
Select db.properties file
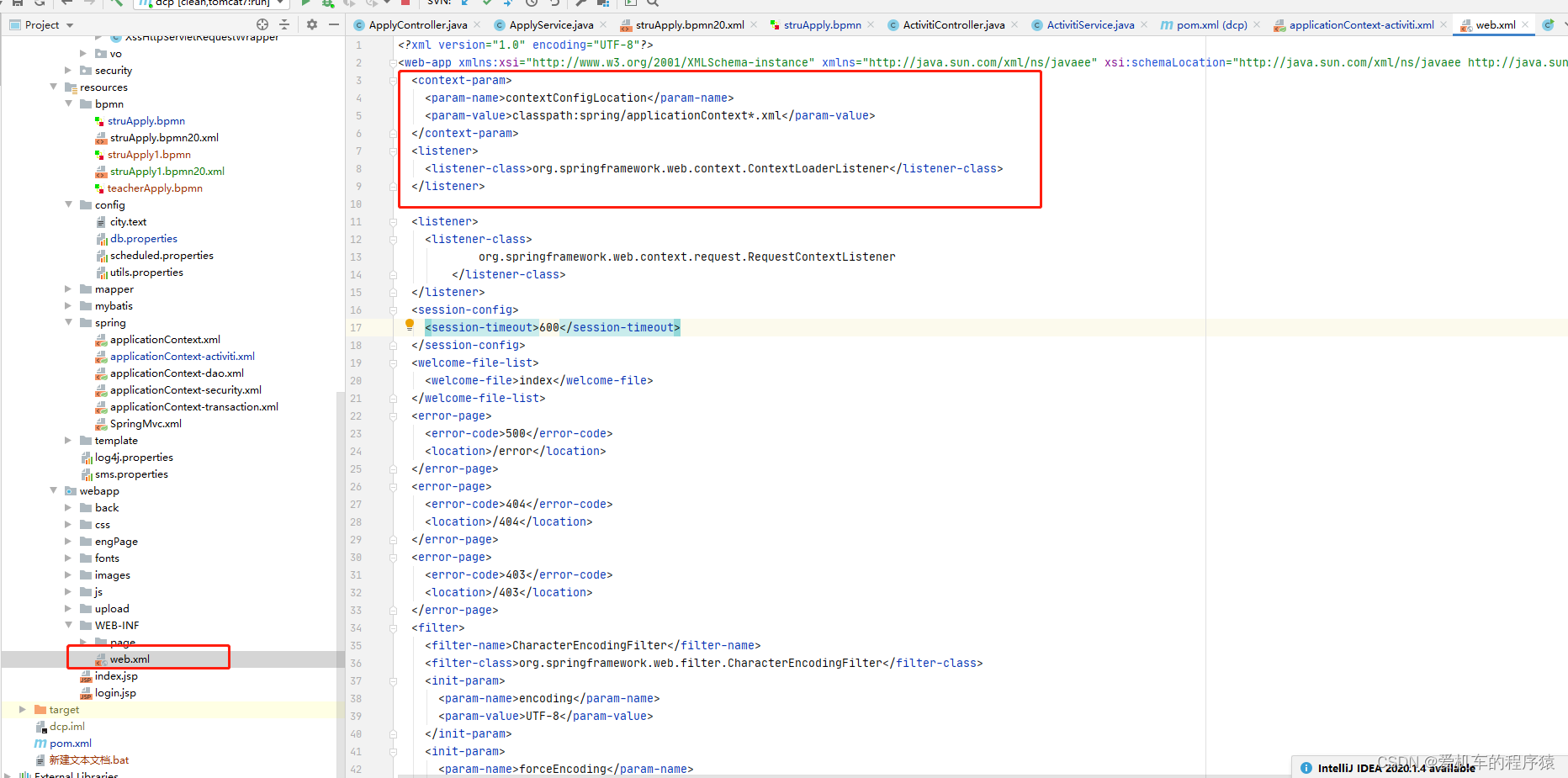(143, 239)
